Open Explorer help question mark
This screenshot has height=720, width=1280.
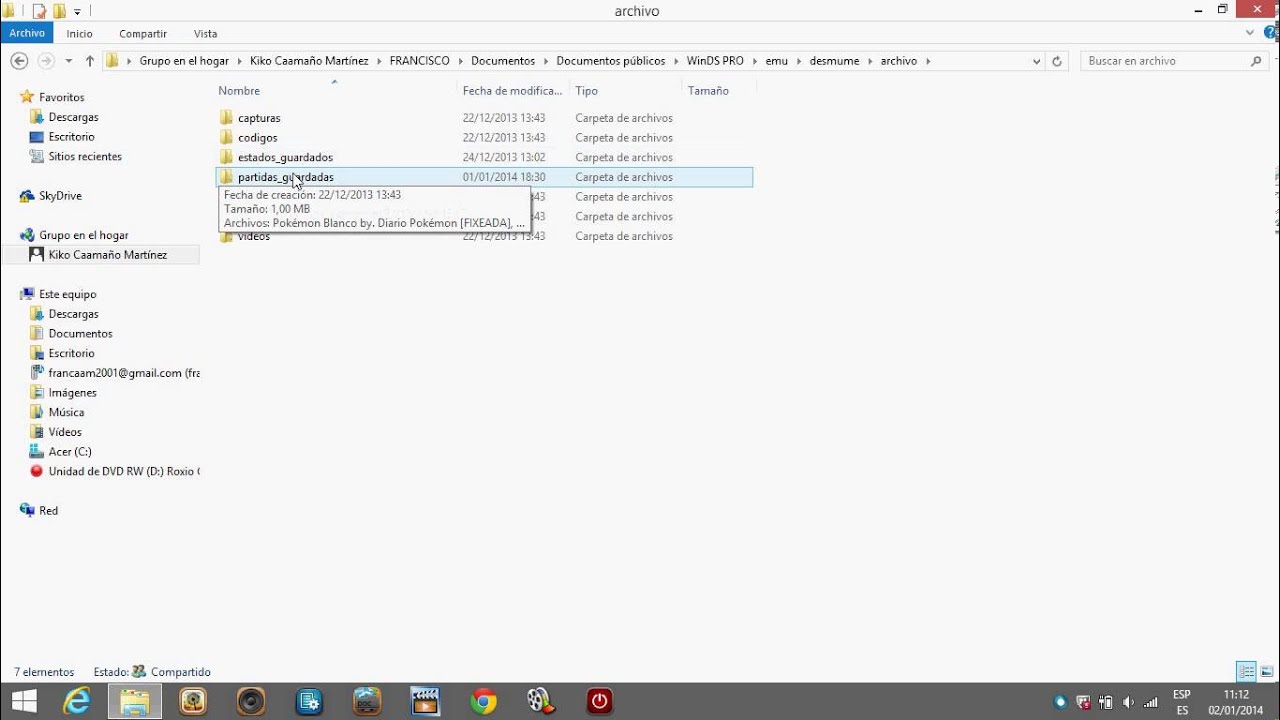coord(1268,33)
